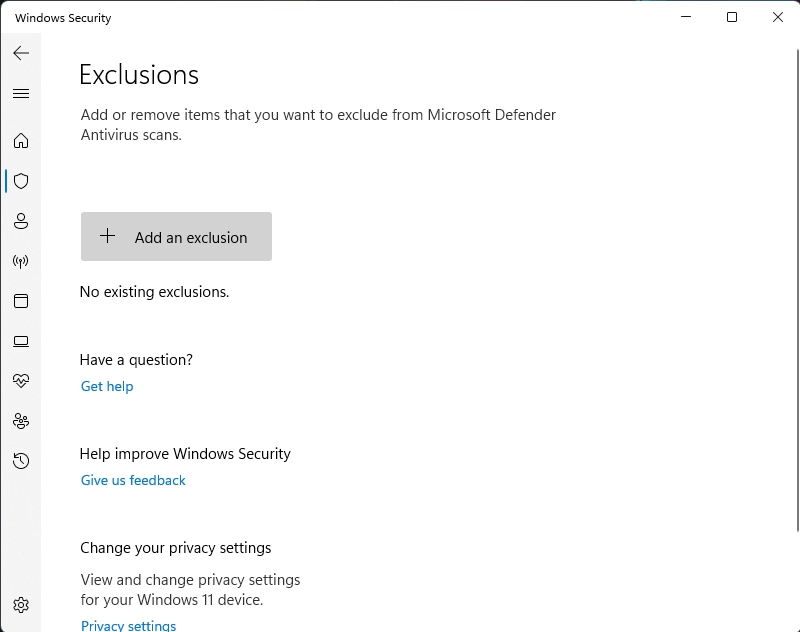Viewport: 800px width, 632px height.
Task: Open Device security laptop icon
Action: (21, 341)
